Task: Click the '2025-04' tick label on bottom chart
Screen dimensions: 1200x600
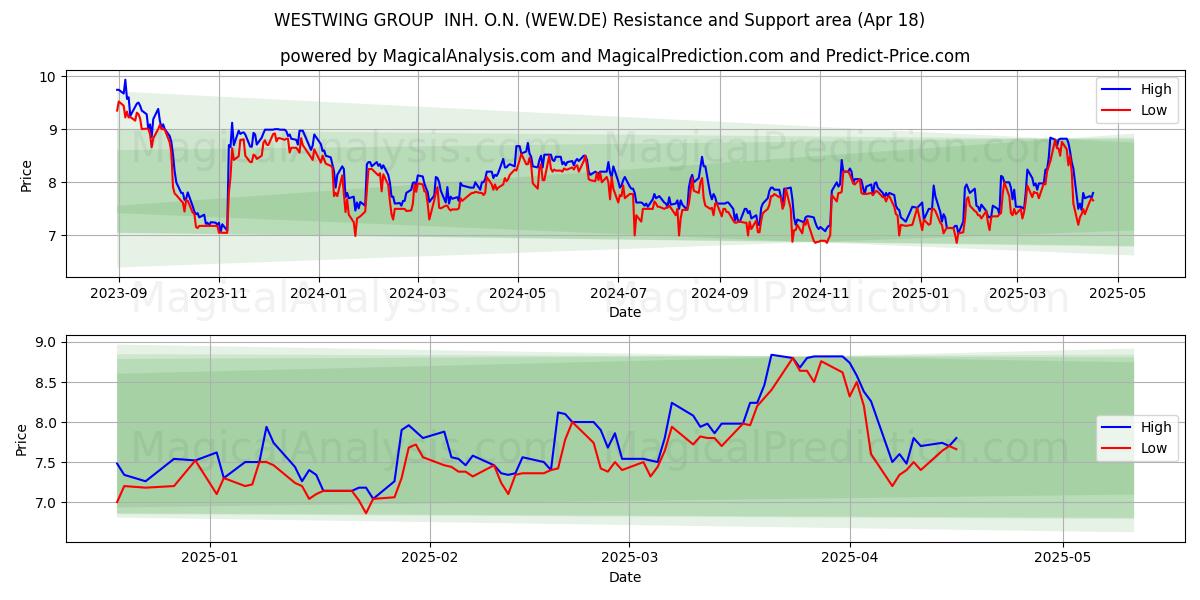Action: [x=849, y=560]
